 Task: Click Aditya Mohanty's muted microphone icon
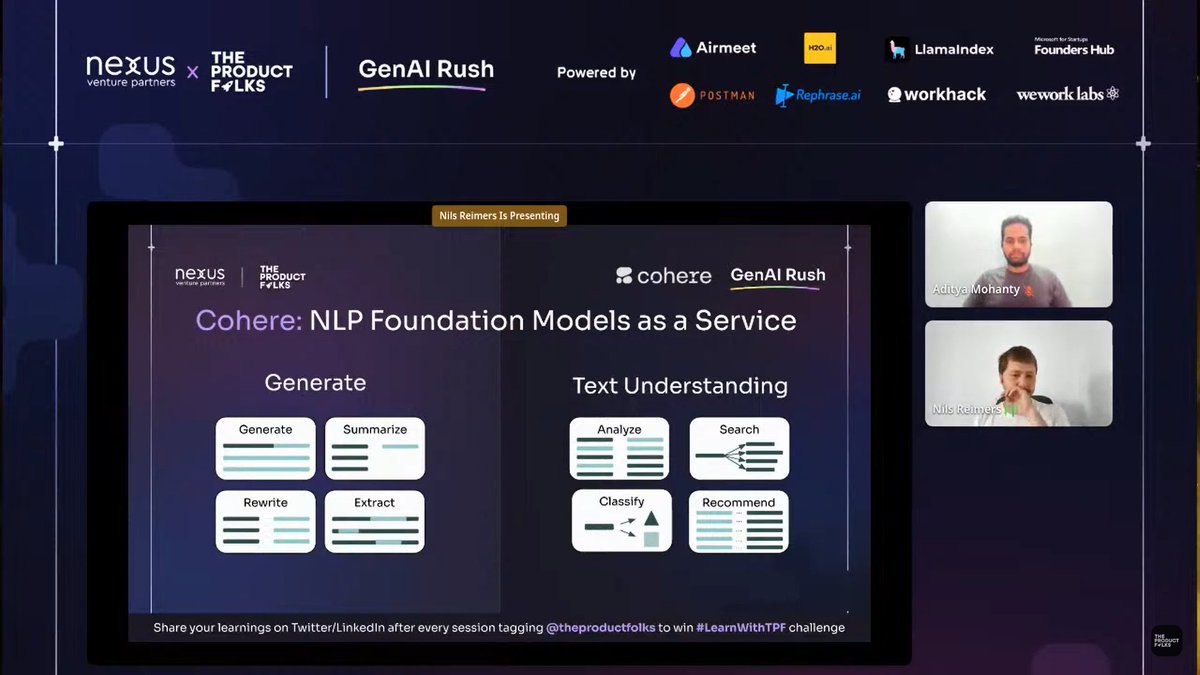pos(1028,290)
